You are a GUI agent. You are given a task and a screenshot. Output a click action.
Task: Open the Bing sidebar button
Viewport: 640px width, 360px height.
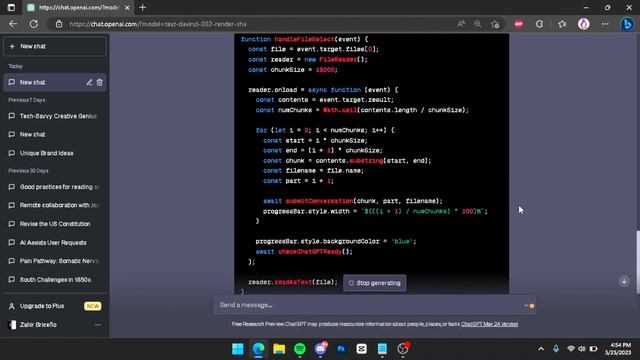coord(627,24)
